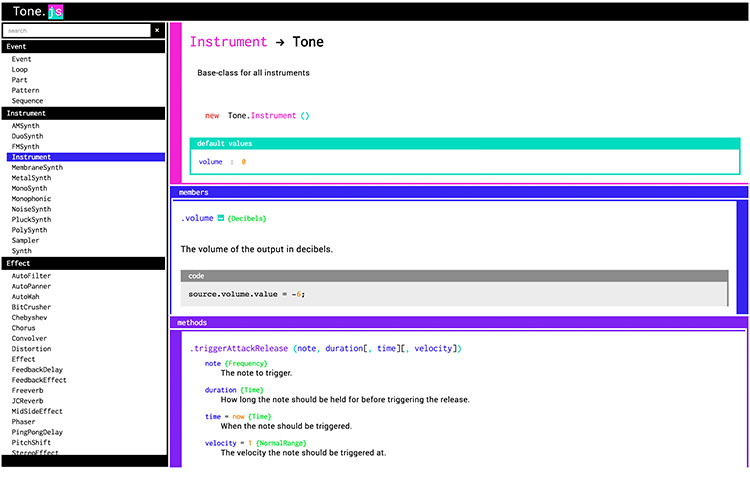
Task: Go to Chebyshev effect page
Action: pyautogui.click(x=29, y=317)
